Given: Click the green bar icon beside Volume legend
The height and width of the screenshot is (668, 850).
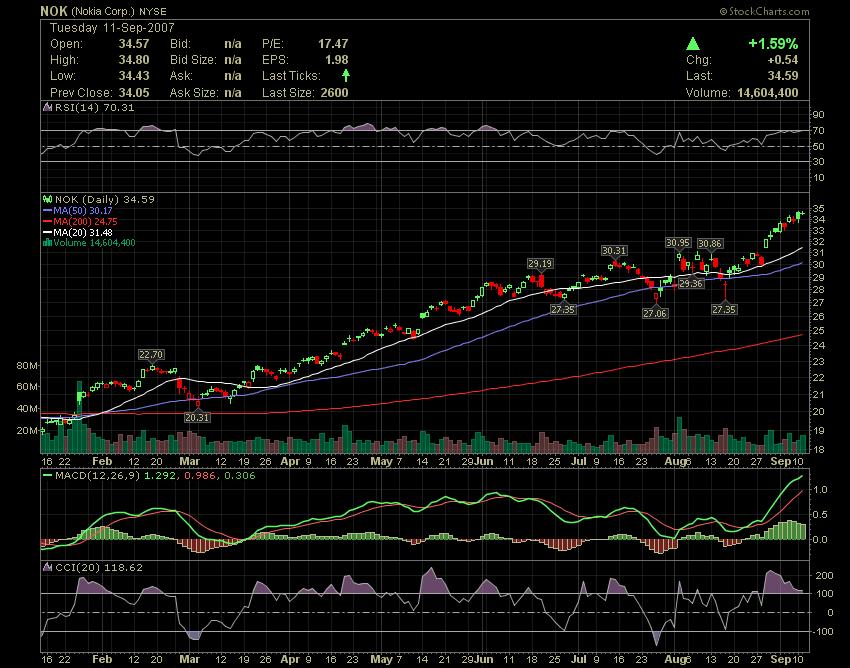Looking at the screenshot, I should pyautogui.click(x=47, y=242).
